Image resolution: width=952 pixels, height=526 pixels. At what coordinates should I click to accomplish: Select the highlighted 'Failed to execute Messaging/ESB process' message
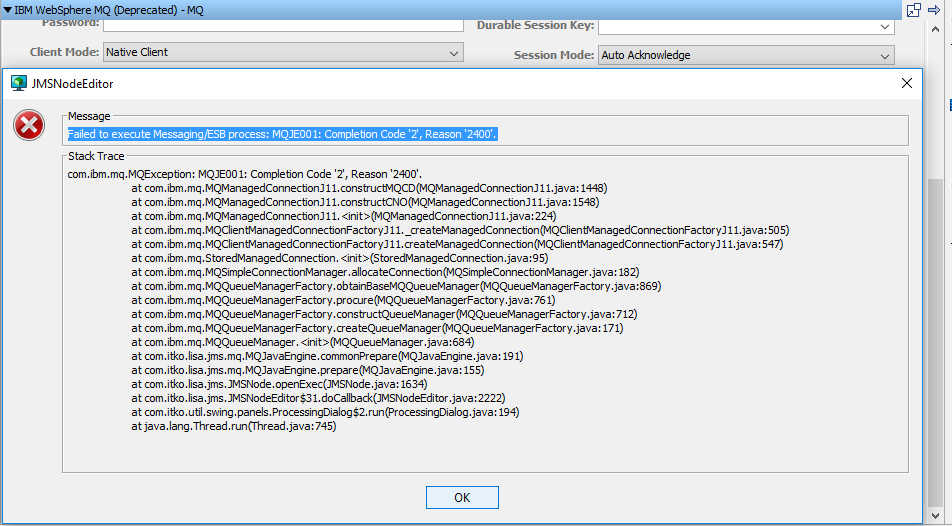tap(282, 134)
